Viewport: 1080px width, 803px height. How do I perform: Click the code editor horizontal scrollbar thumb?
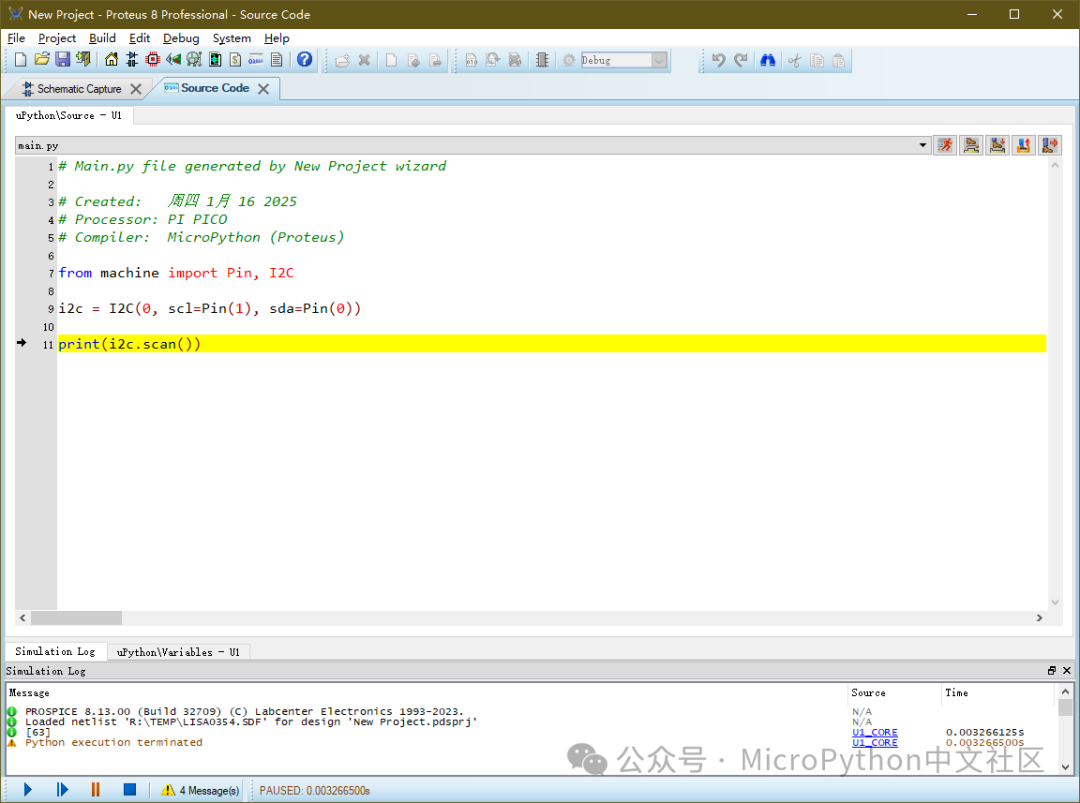coord(76,618)
